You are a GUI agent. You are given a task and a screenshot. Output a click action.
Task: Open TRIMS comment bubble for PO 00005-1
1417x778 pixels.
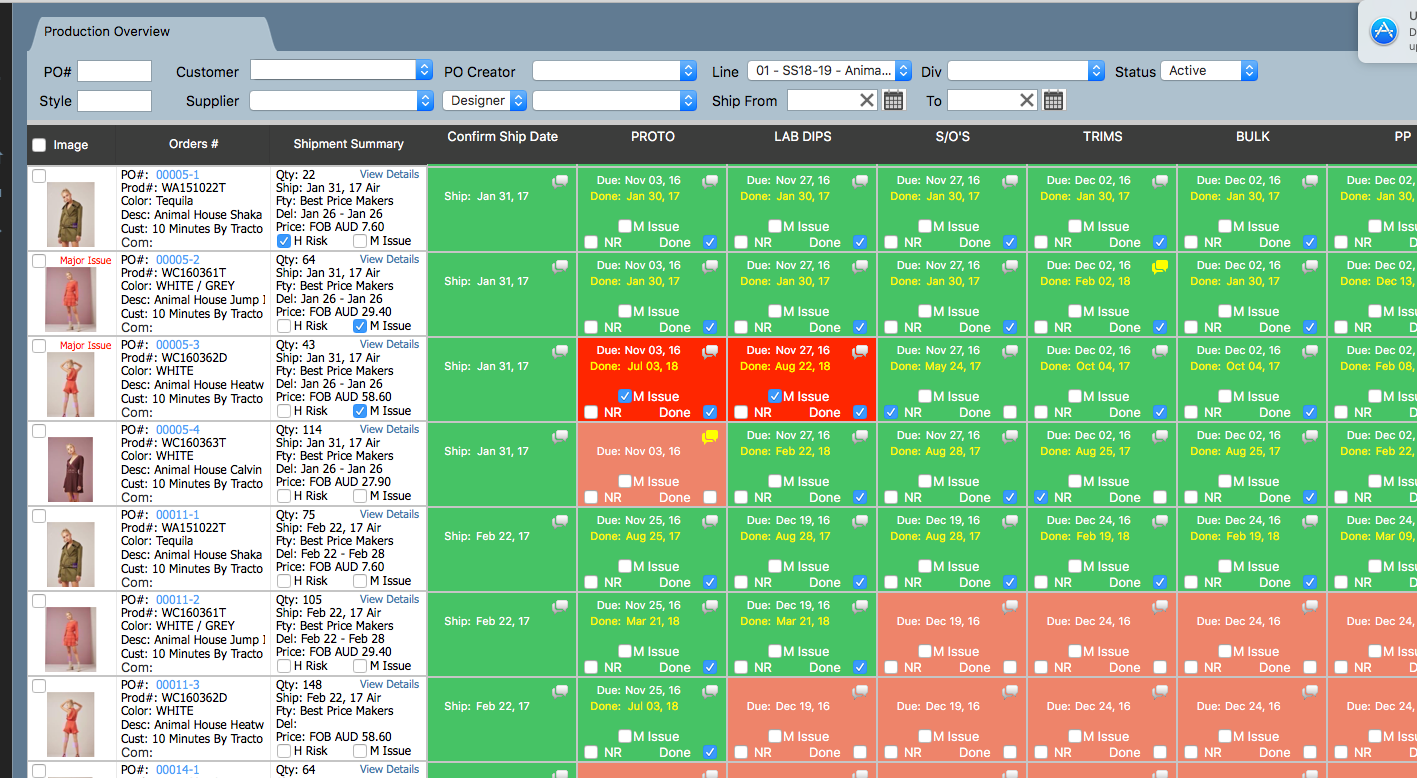[x=1160, y=181]
